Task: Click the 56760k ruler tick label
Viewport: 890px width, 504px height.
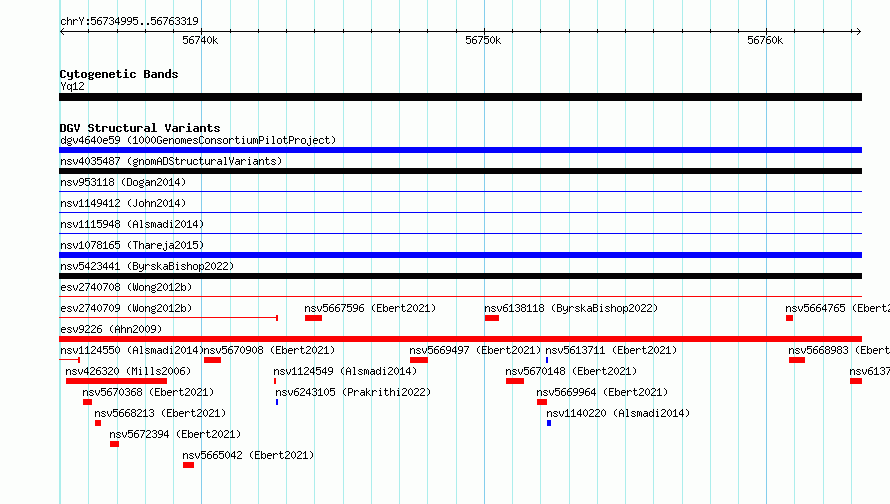Action: tap(765, 40)
